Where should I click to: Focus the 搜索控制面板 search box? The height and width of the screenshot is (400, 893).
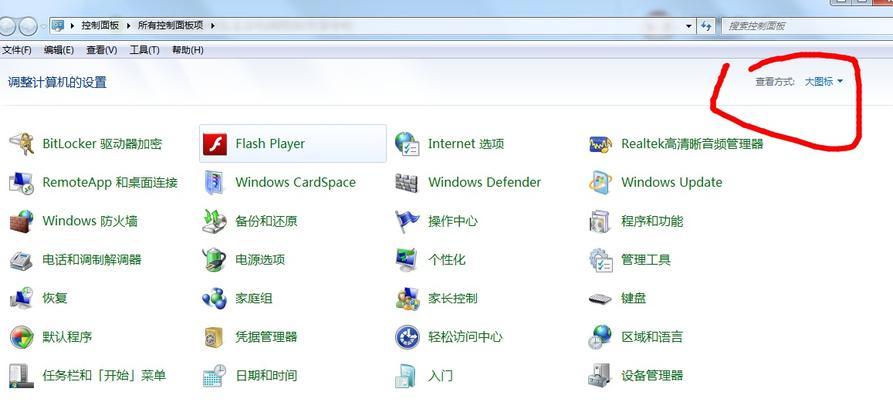coord(808,26)
